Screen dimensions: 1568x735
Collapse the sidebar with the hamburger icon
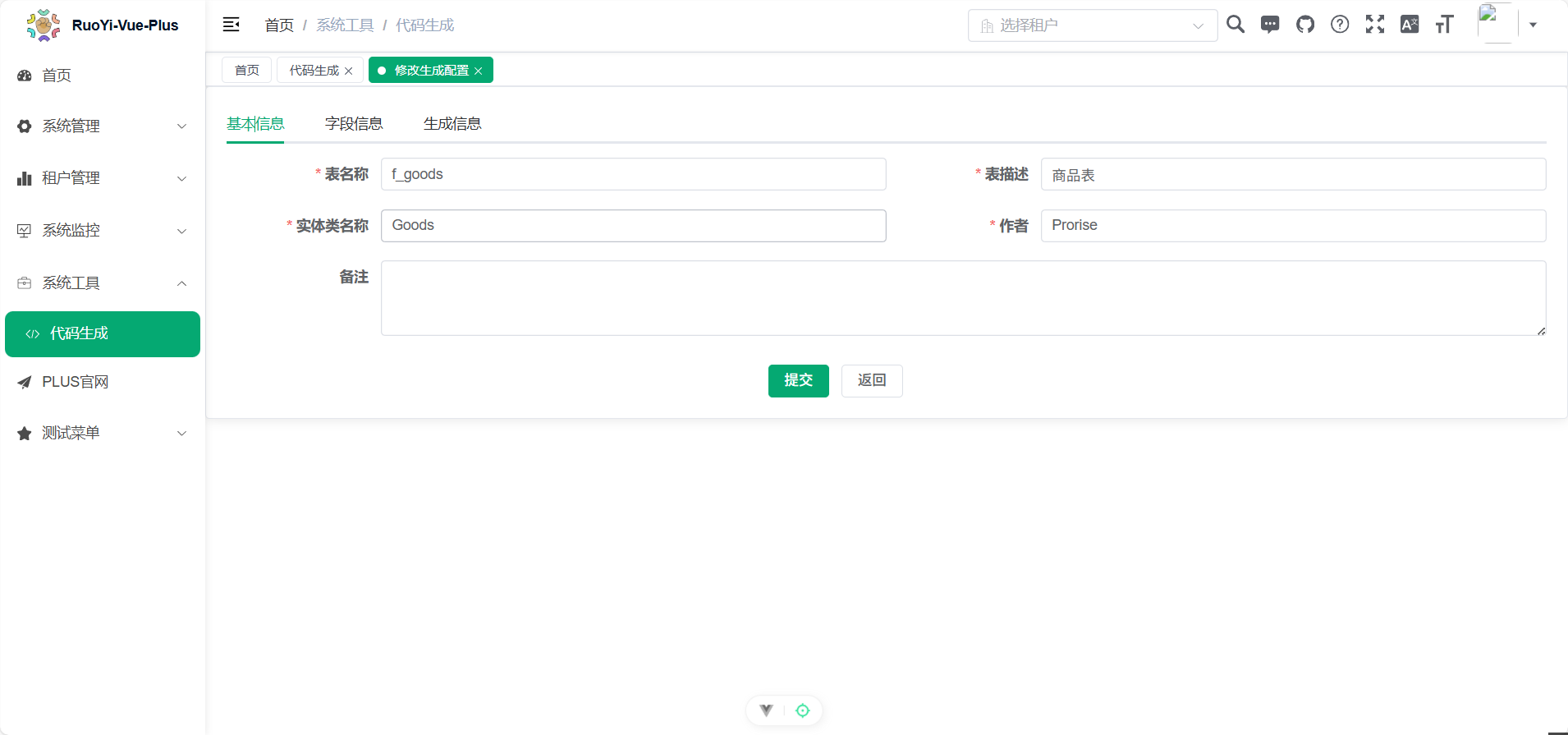coord(231,25)
